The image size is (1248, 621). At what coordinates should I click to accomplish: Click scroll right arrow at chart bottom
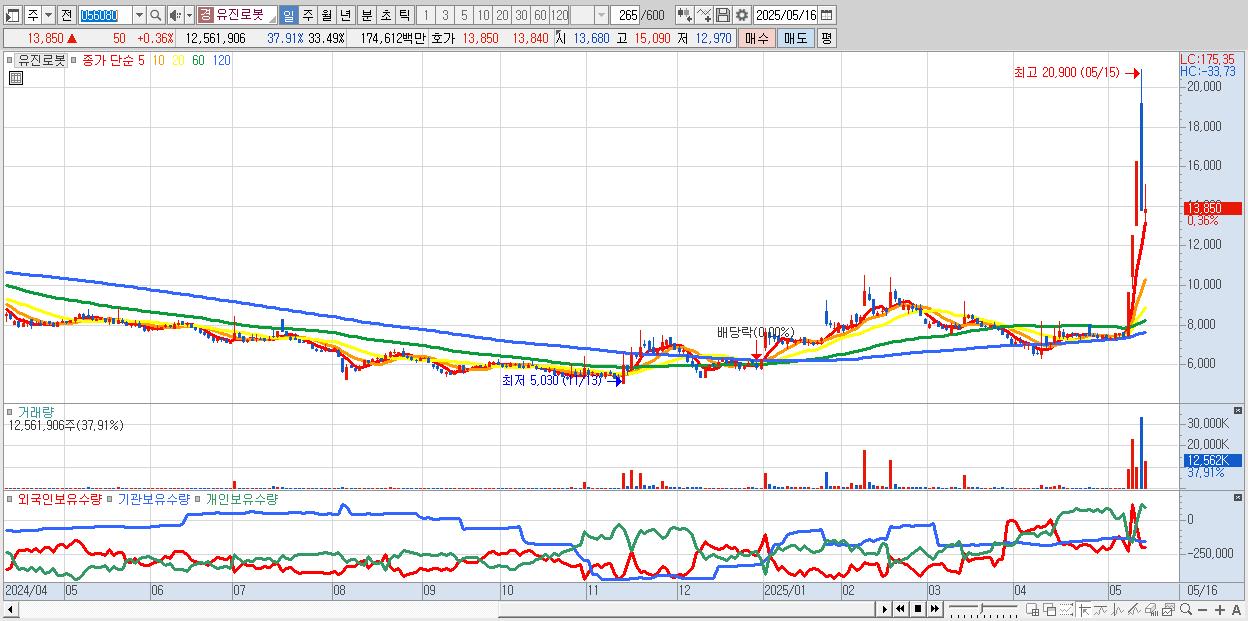coord(884,609)
